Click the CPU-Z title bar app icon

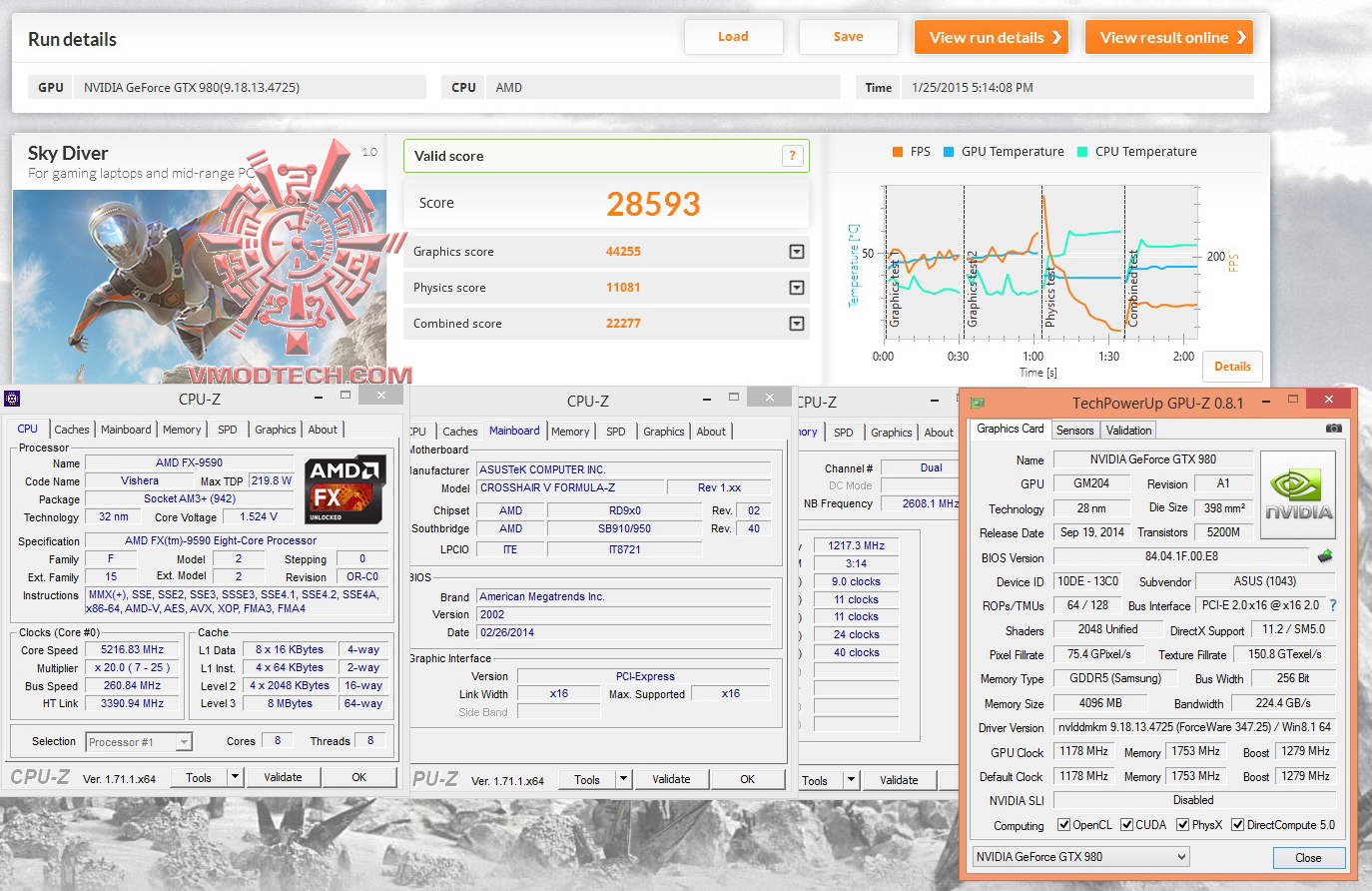pyautogui.click(x=12, y=399)
